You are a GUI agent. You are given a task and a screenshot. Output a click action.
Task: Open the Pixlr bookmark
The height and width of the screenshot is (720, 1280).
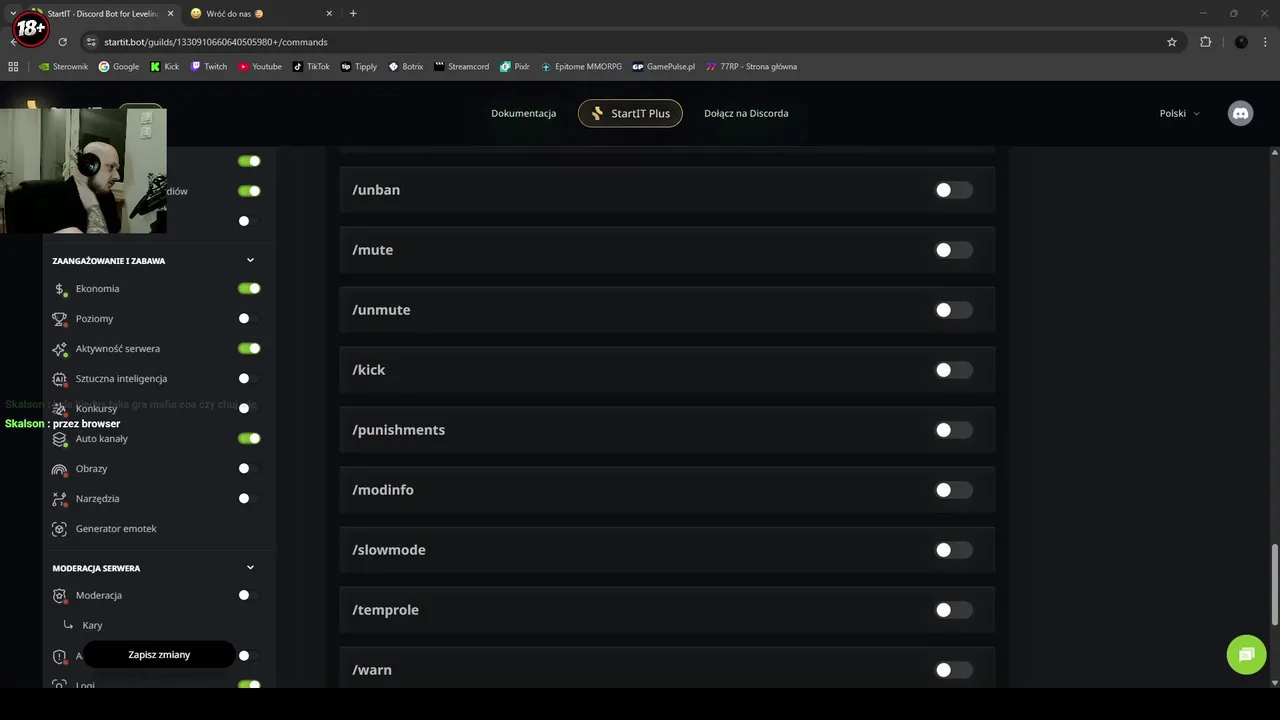coord(516,67)
